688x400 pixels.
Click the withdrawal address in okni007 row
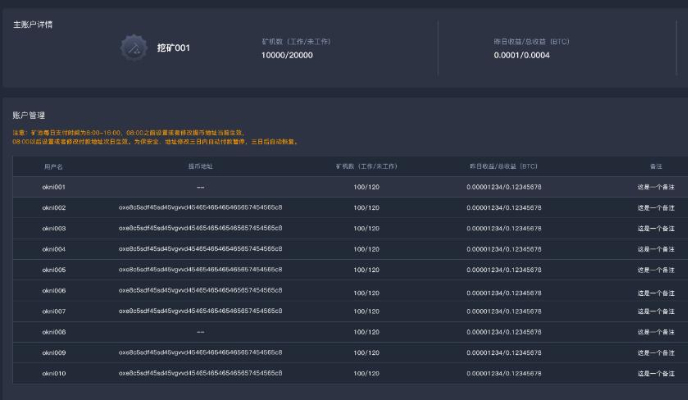[x=201, y=311]
